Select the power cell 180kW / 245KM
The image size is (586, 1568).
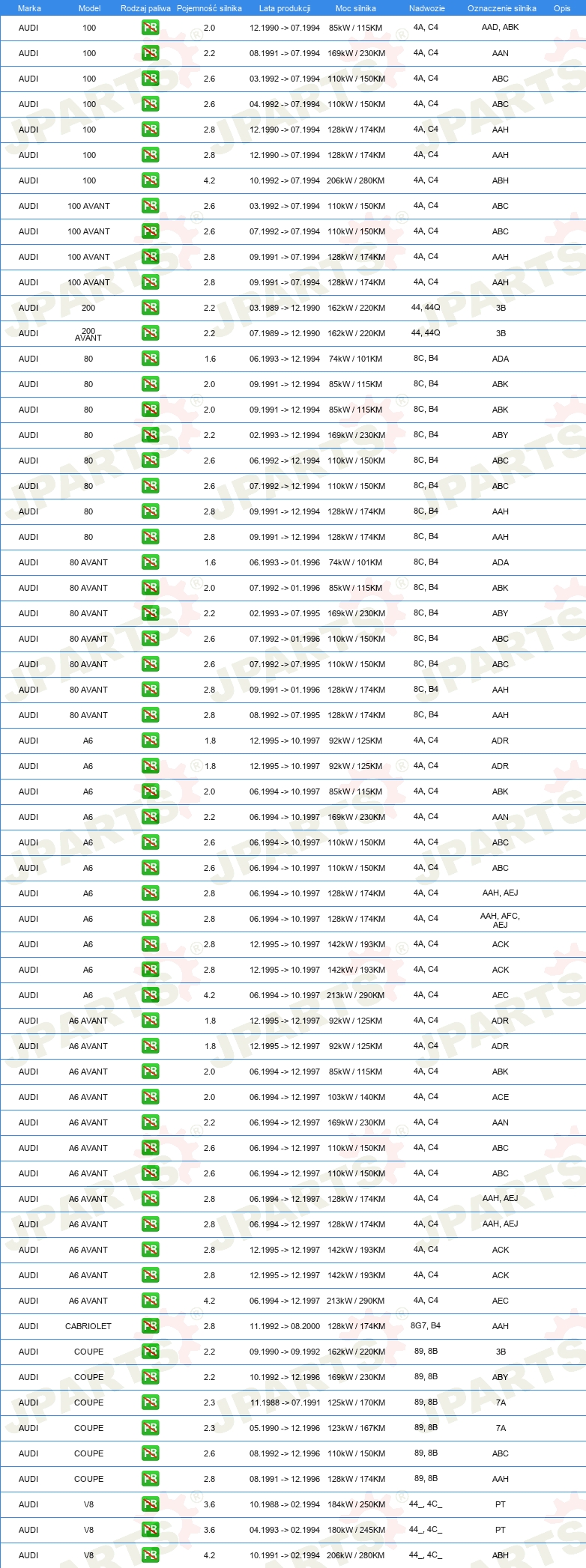click(356, 1530)
